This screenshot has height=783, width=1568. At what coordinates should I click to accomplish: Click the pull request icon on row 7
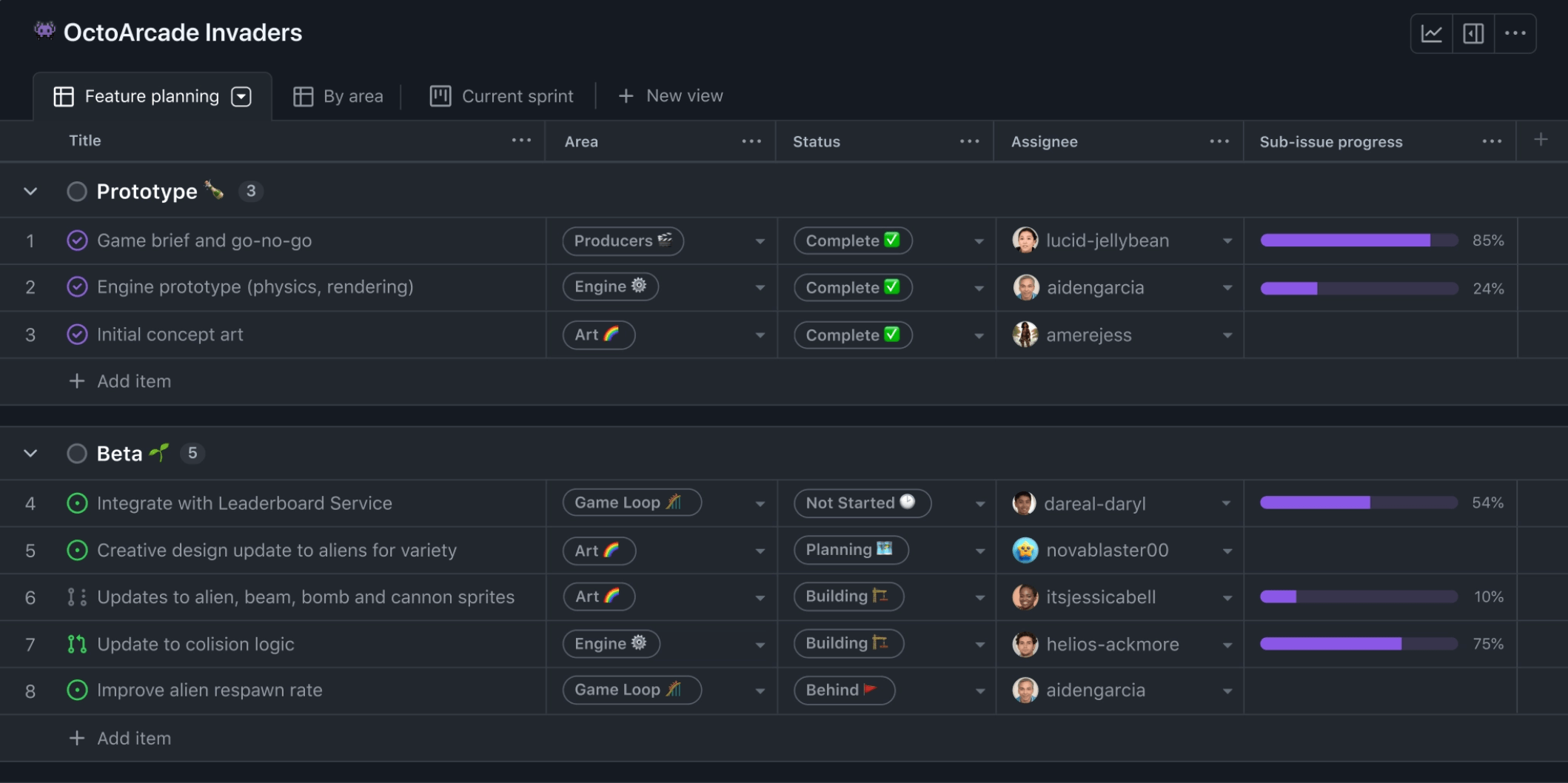77,644
